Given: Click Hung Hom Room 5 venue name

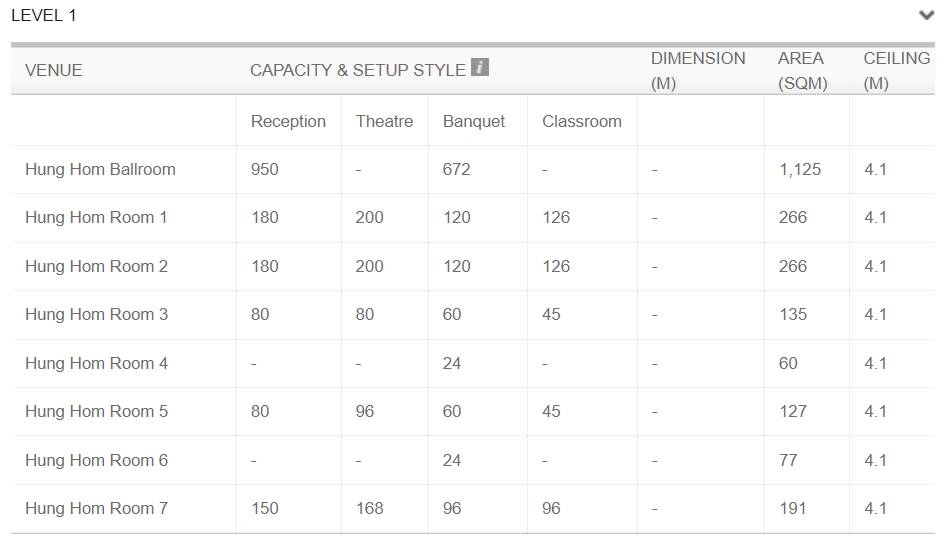Looking at the screenshot, I should (96, 412).
